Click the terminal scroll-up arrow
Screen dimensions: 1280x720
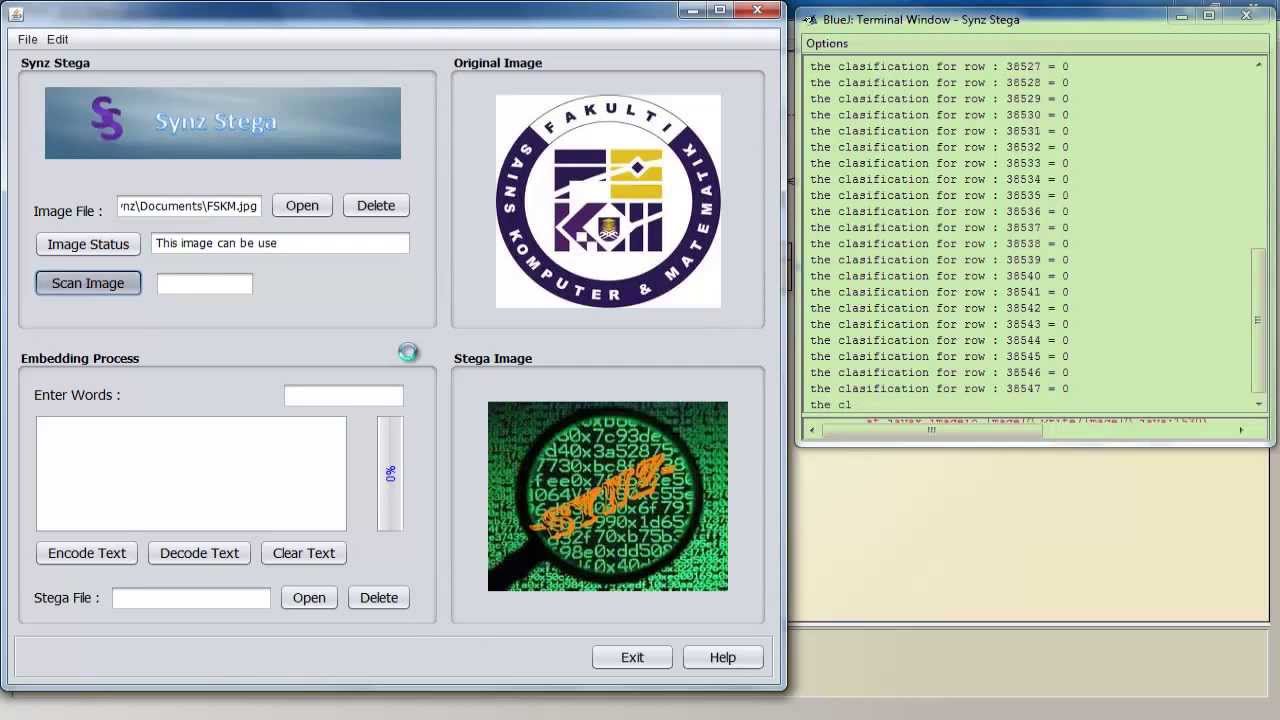(x=1258, y=66)
